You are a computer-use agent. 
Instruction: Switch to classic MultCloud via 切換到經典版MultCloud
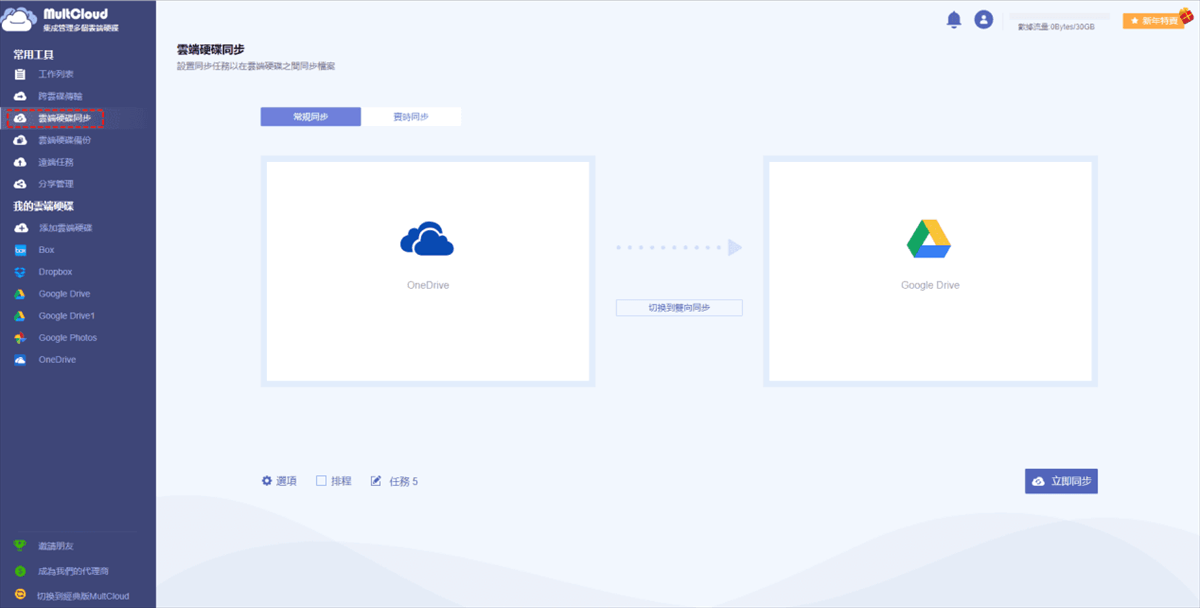(x=82, y=596)
